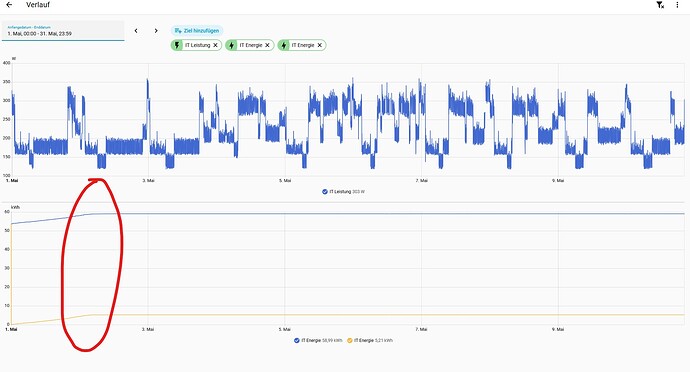Click the remove-filters funnel icon
690x372 pixels.
click(660, 5)
